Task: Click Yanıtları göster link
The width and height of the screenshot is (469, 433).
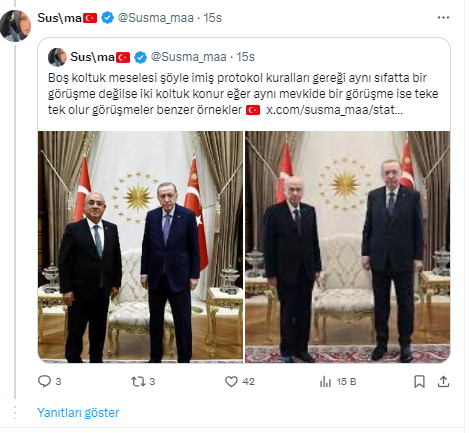Action: 78,413
